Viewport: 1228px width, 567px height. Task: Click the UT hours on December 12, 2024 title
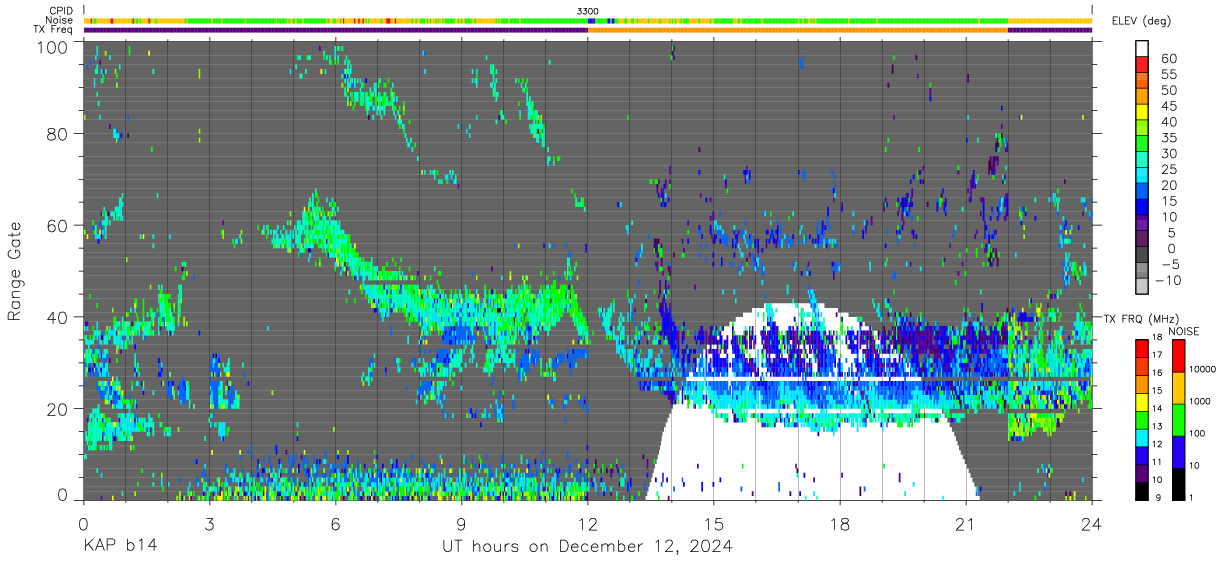click(x=588, y=546)
